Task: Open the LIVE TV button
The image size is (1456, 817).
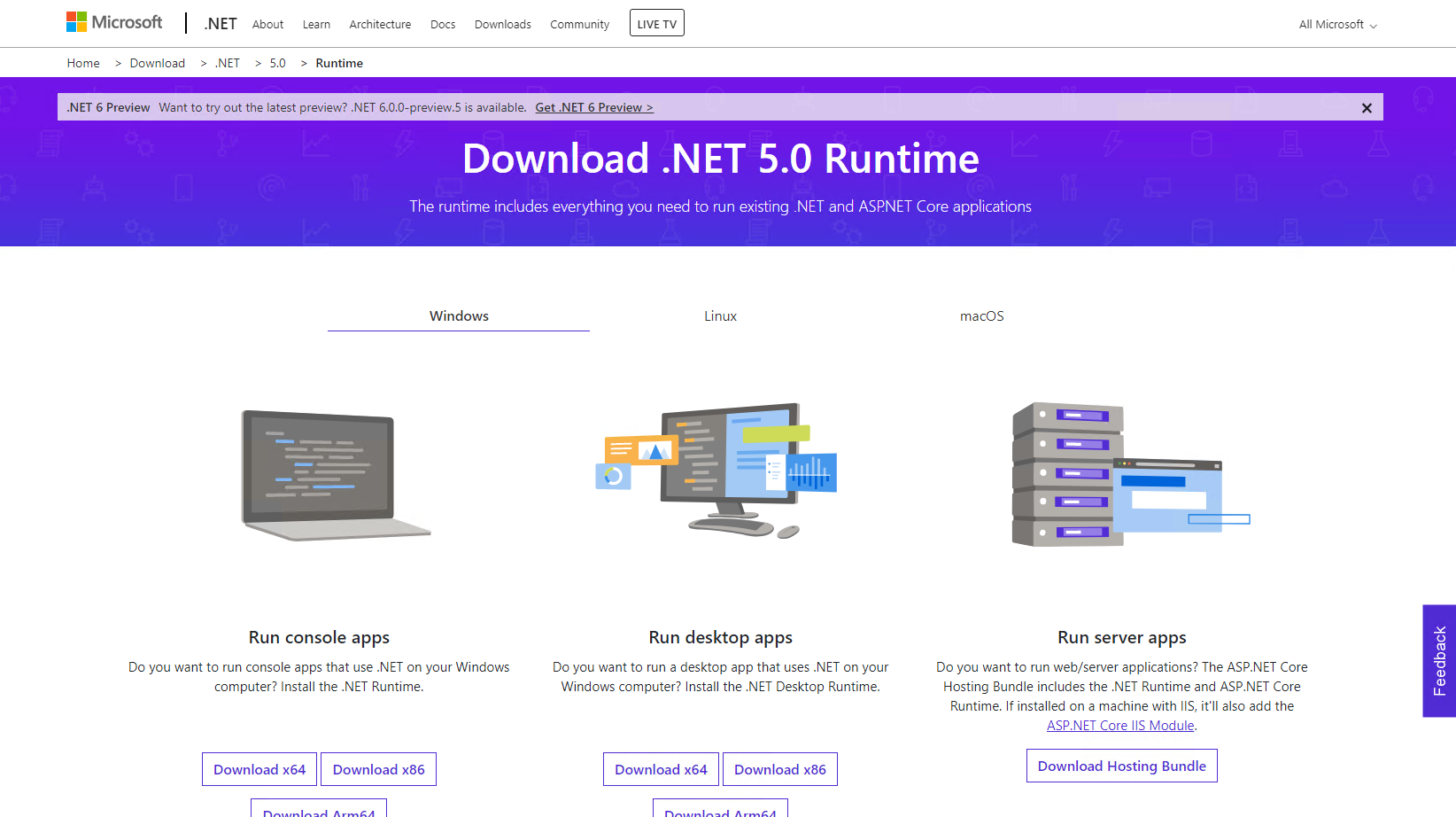Action: pos(656,24)
